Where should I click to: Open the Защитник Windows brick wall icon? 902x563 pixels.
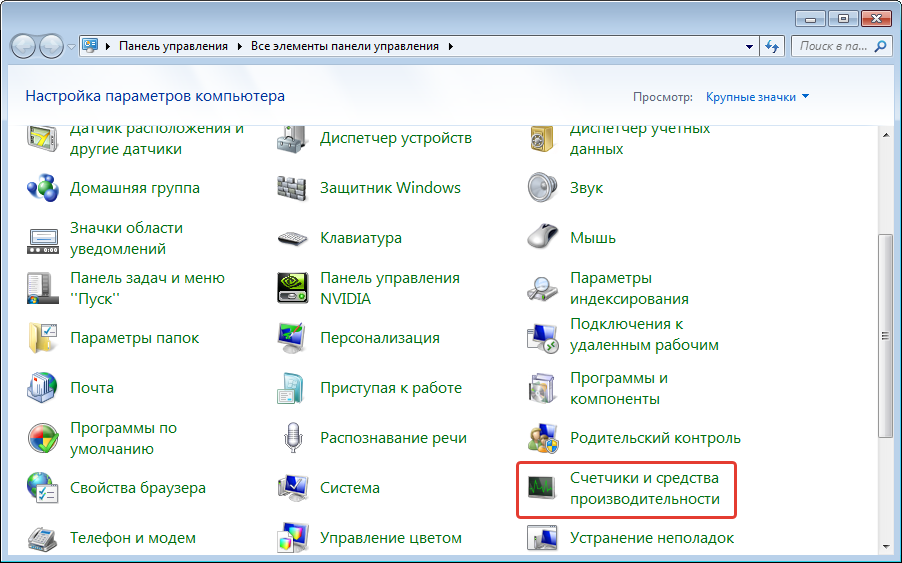[291, 188]
